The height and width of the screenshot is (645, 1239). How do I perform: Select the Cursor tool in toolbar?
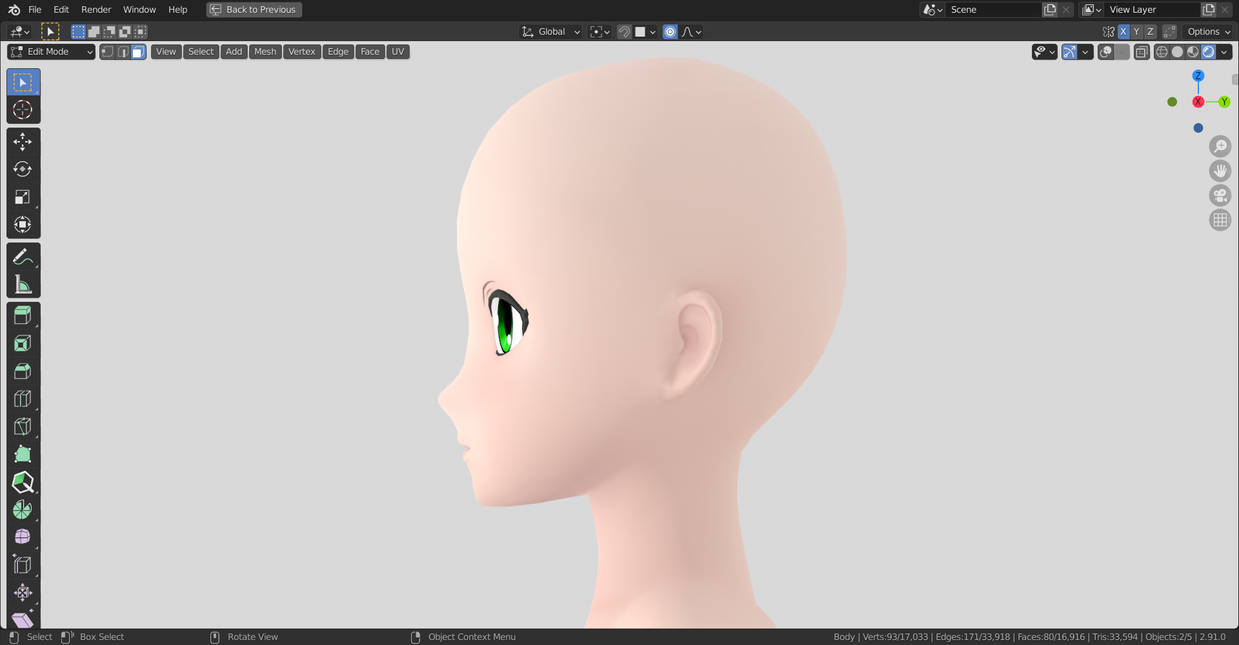tap(23, 110)
